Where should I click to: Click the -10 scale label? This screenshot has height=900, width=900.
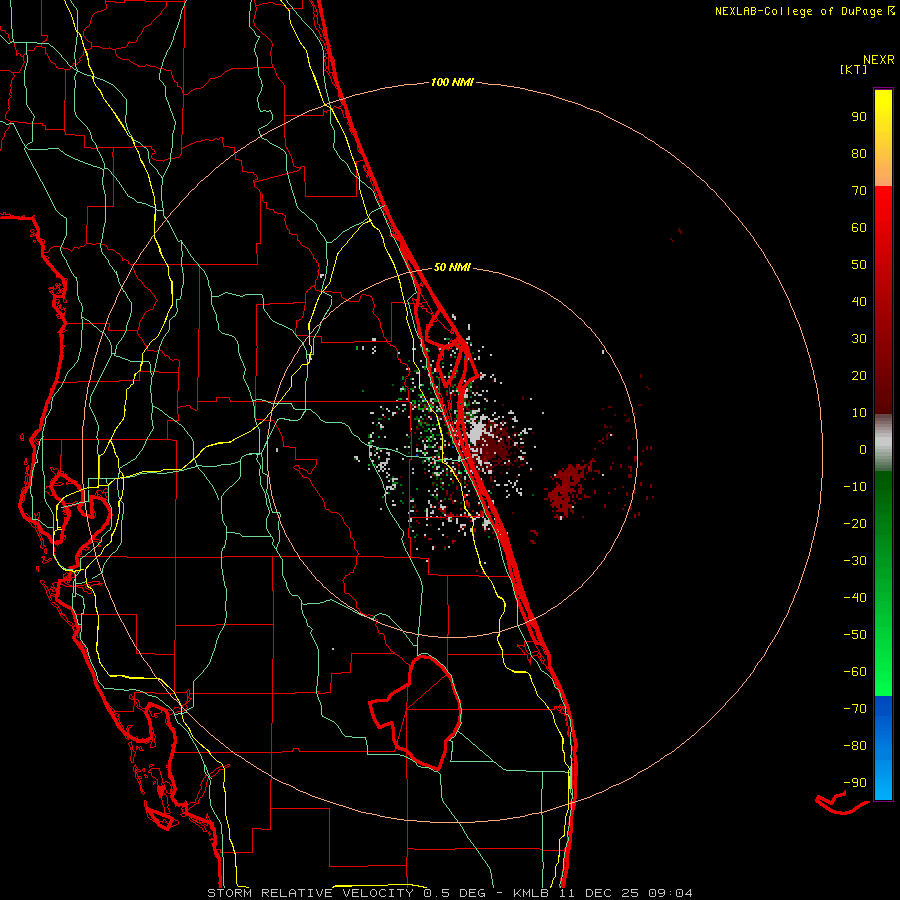[x=855, y=487]
